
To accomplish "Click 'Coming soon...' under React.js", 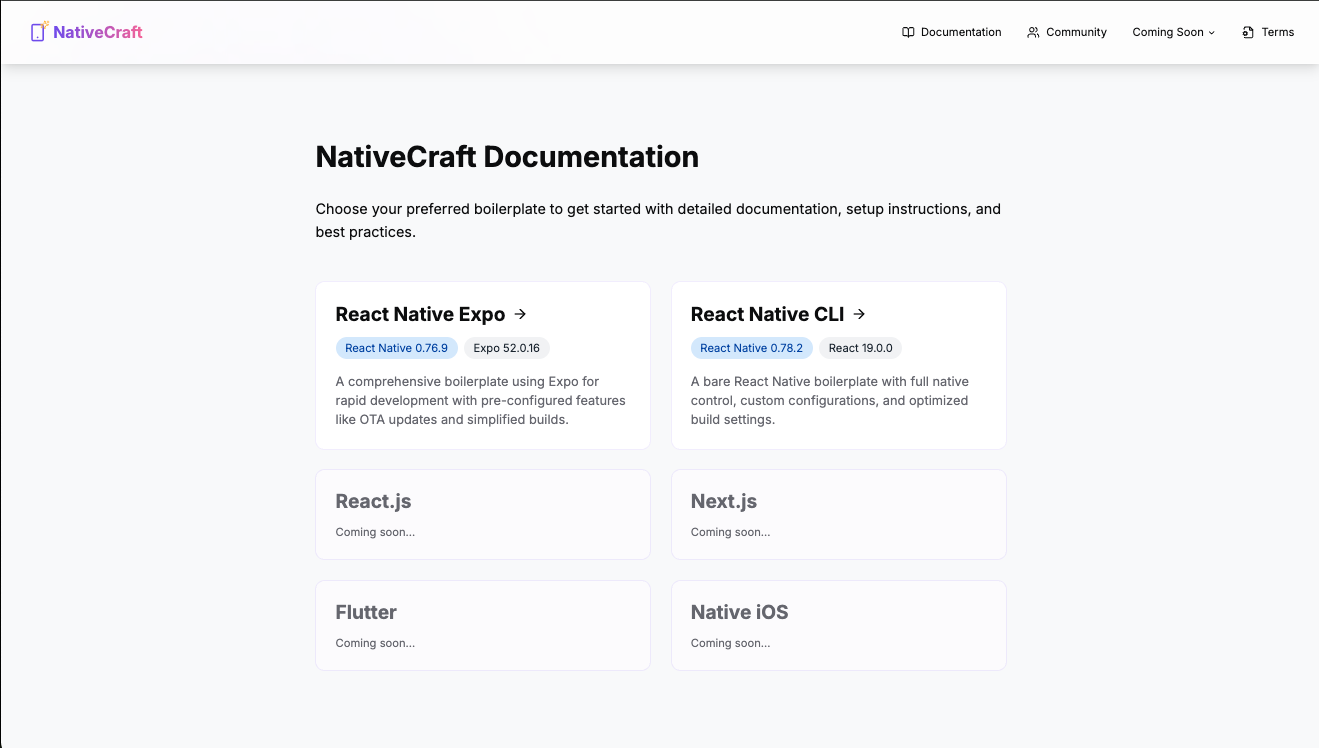I will click(375, 532).
